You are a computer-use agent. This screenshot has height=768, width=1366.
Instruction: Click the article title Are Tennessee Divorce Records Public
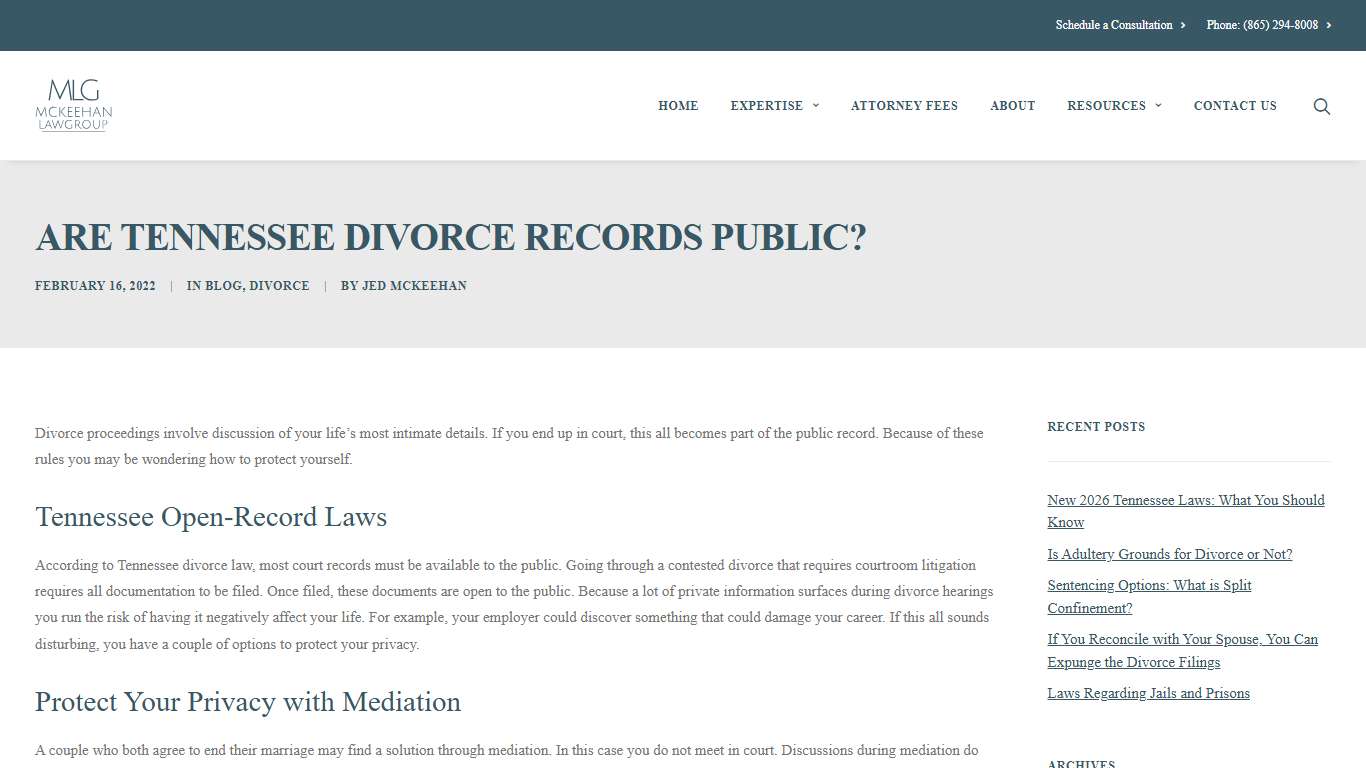[452, 237]
